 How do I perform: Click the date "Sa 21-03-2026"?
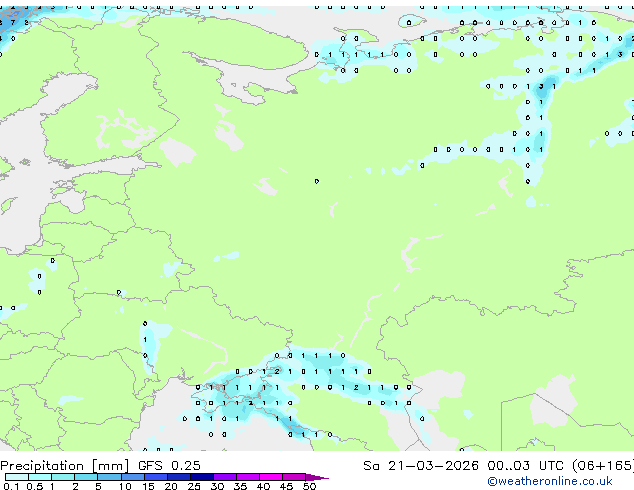[421, 466]
